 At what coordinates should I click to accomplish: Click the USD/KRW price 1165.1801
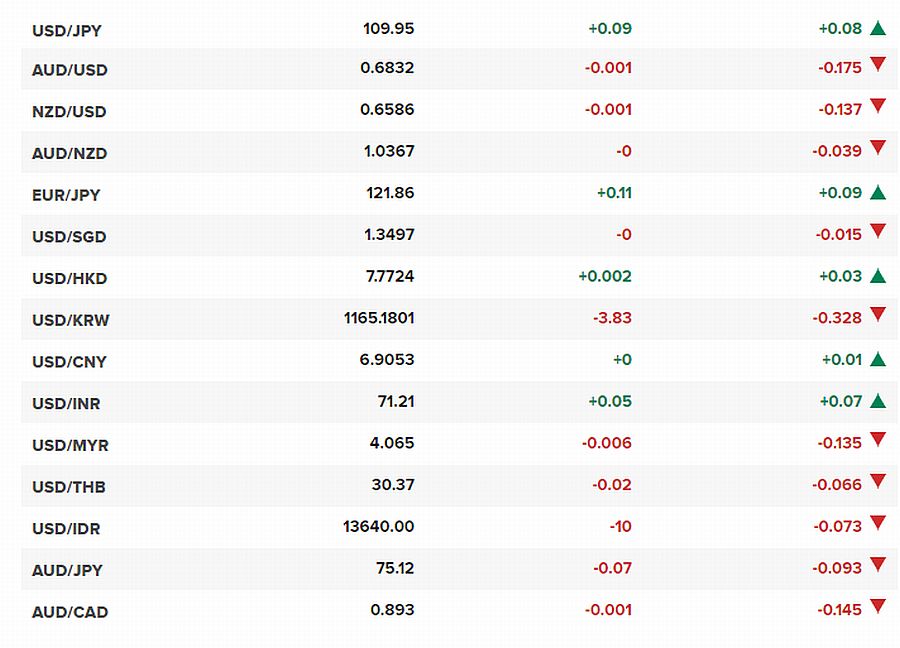pos(379,318)
